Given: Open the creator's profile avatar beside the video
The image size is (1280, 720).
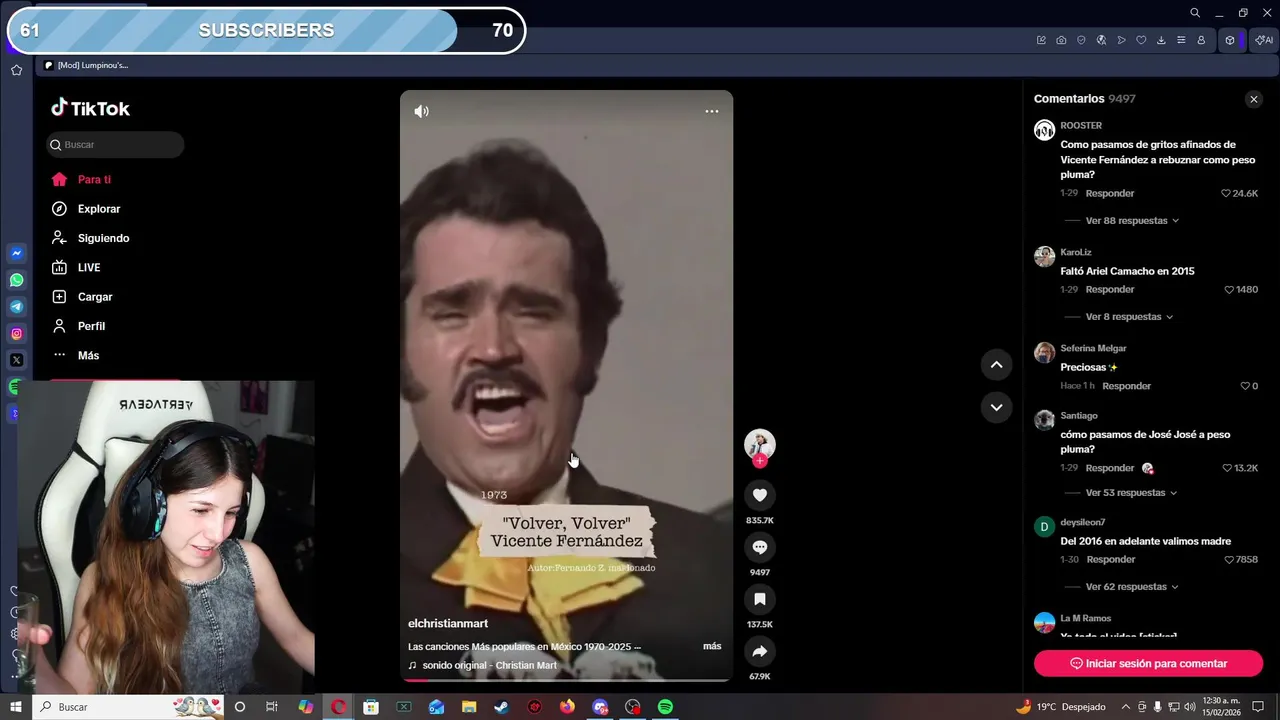Looking at the screenshot, I should coord(760,444).
